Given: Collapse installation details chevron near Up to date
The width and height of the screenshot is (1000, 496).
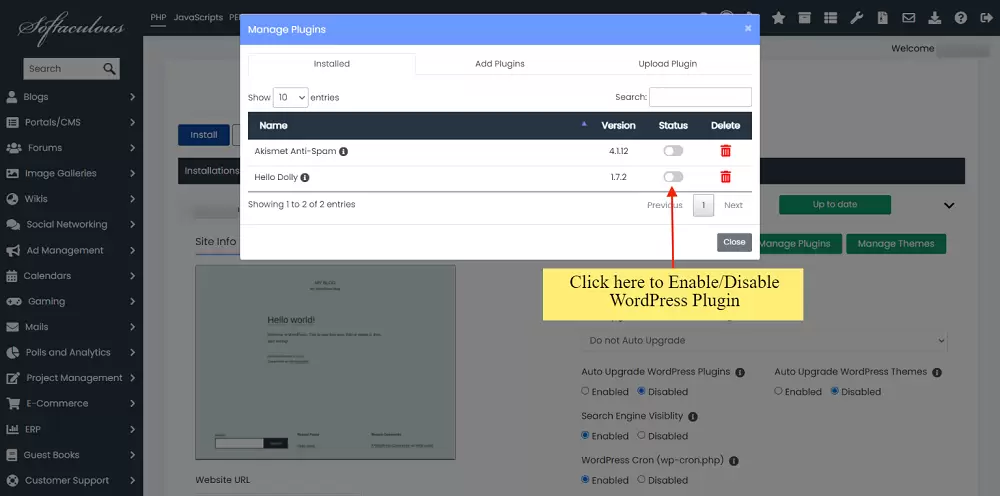Looking at the screenshot, I should [x=949, y=205].
